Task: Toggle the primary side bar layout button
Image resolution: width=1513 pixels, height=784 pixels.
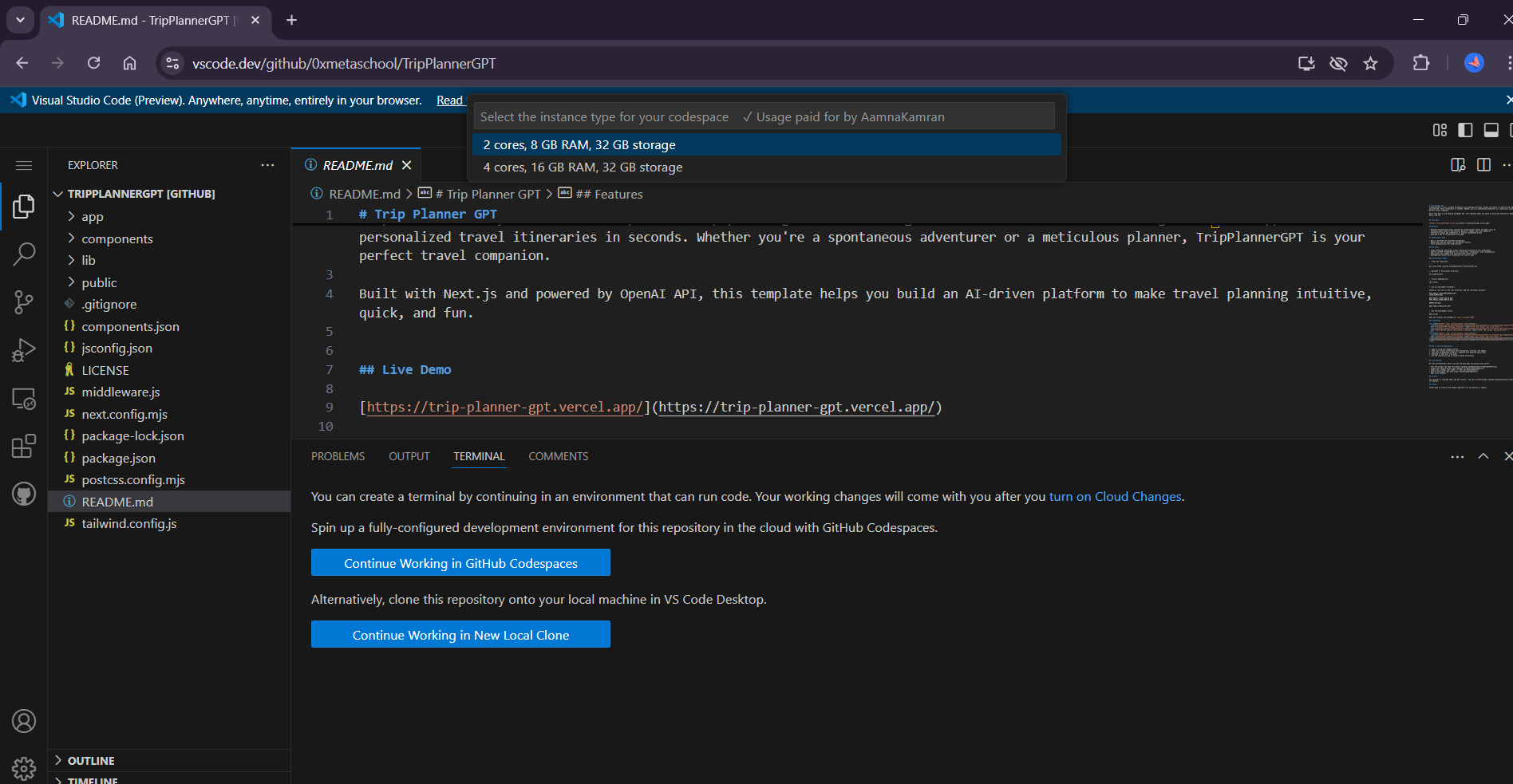Action: coord(1465,130)
